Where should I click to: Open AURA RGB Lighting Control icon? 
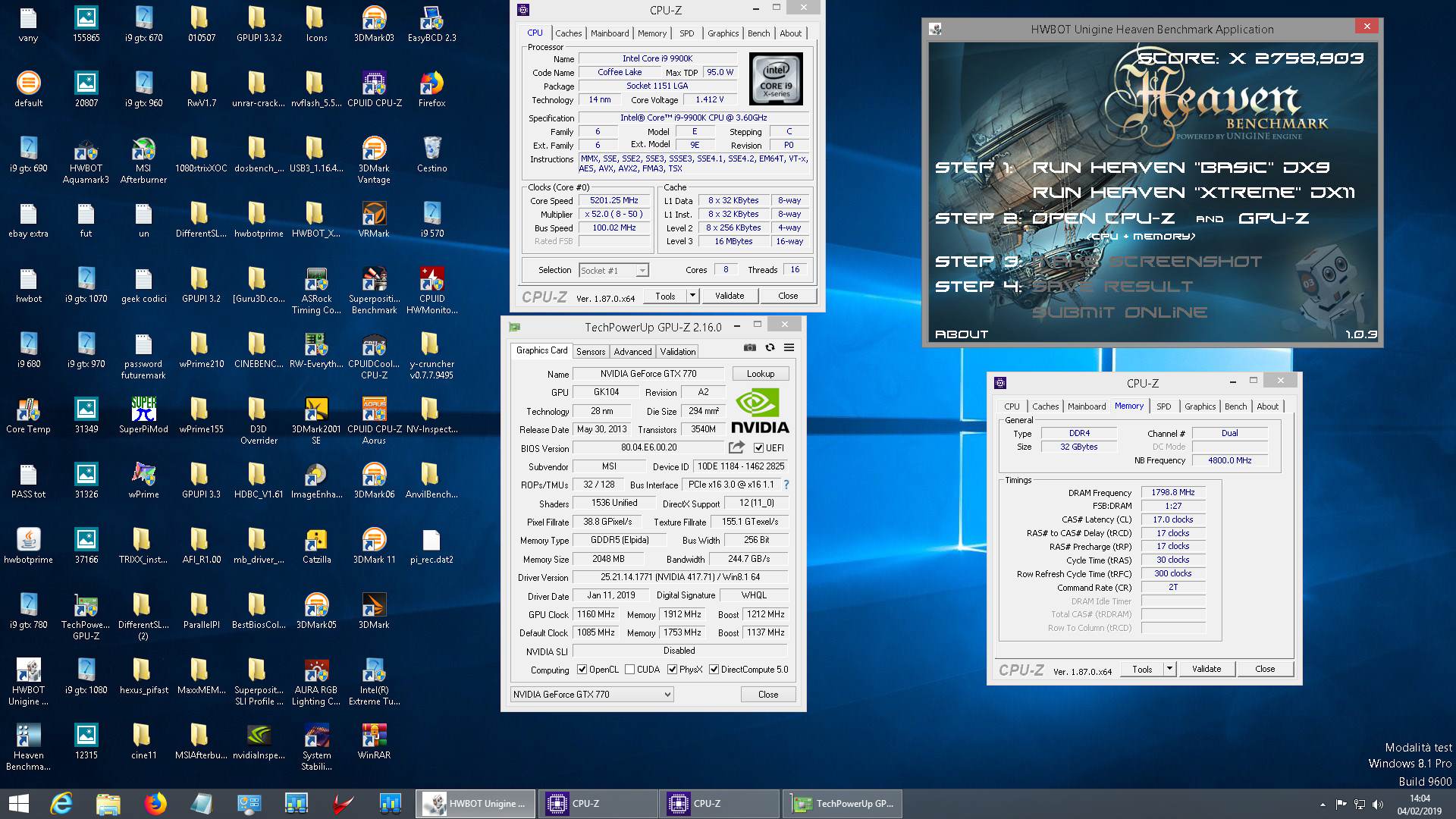316,682
